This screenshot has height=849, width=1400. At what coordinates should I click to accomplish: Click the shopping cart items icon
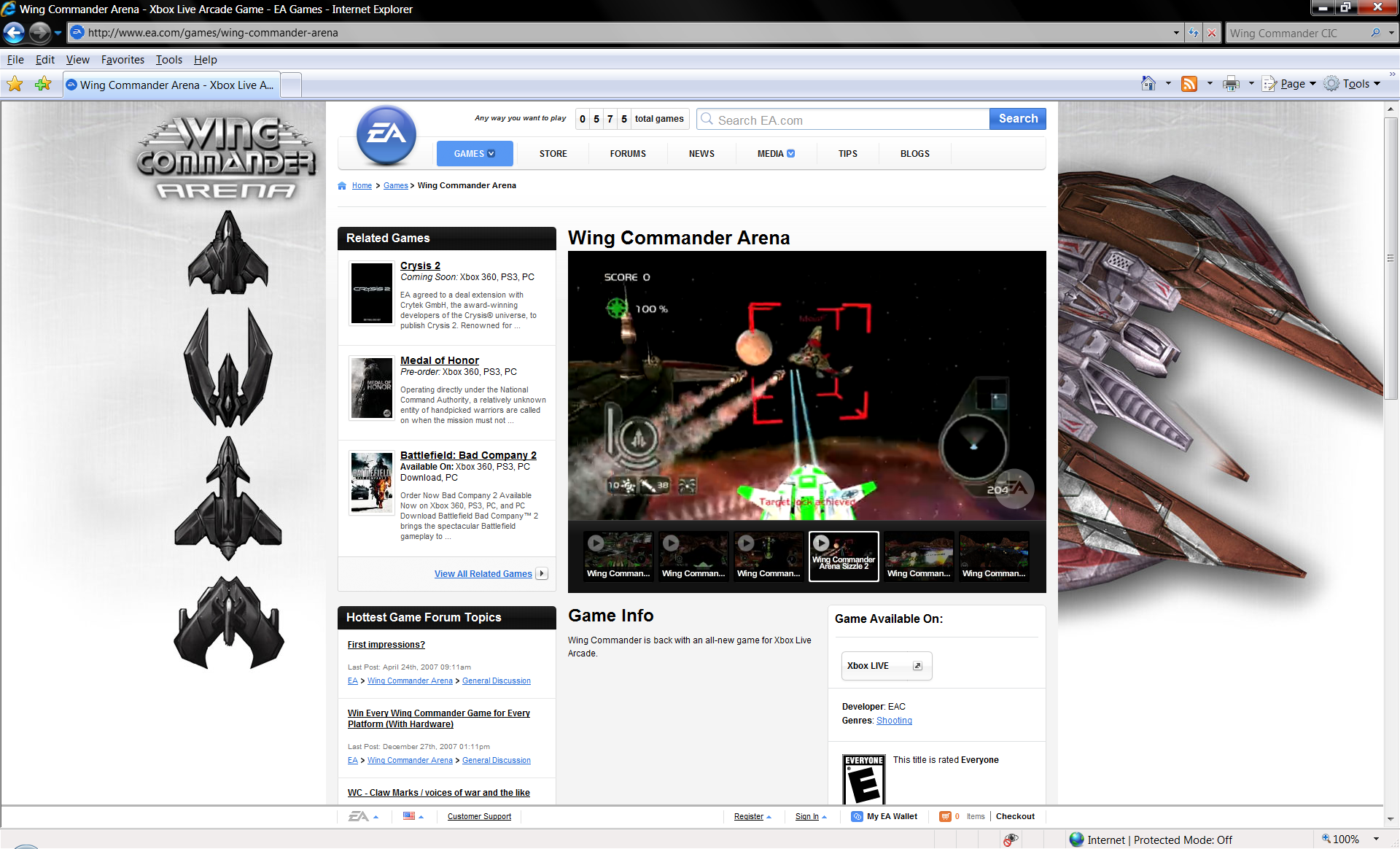click(x=945, y=816)
